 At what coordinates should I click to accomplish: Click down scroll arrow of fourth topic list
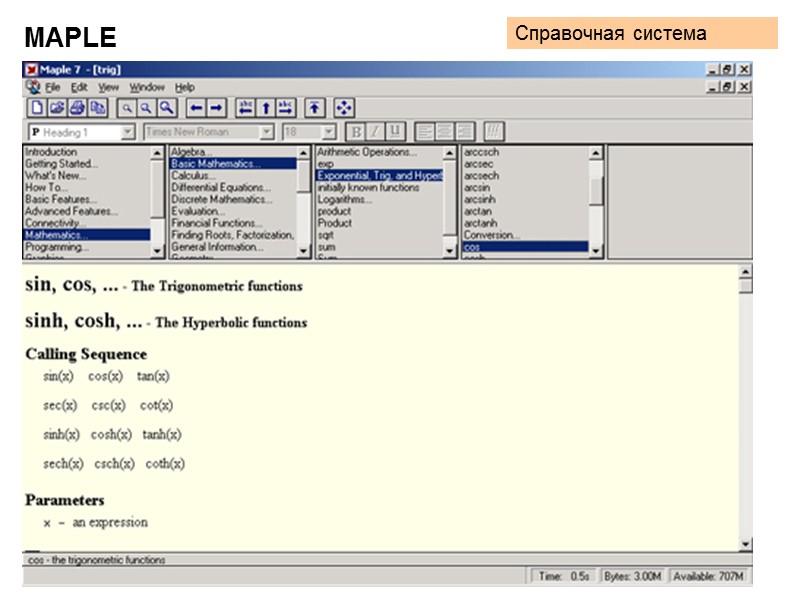(x=595, y=251)
